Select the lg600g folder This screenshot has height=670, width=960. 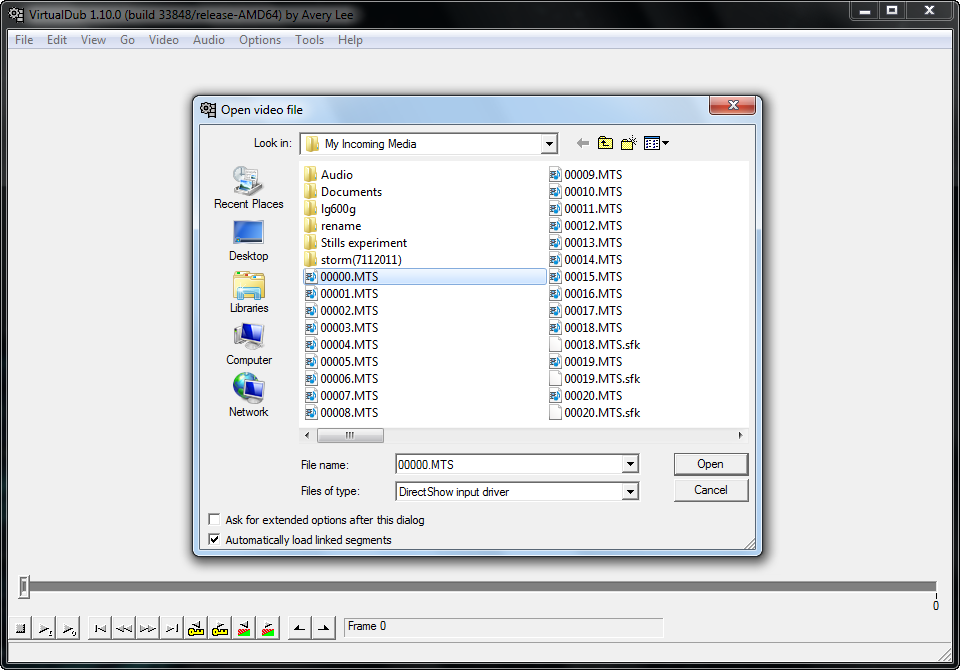click(331, 209)
